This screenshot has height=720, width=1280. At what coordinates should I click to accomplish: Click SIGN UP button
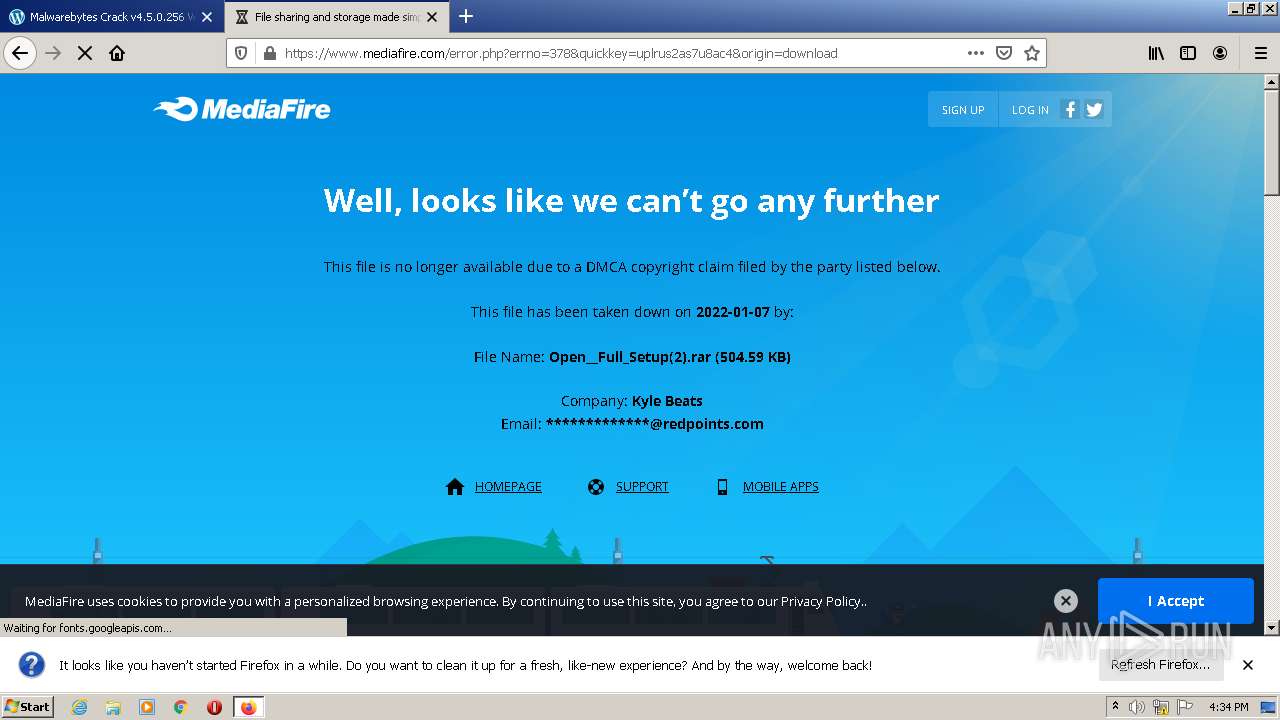tap(963, 110)
